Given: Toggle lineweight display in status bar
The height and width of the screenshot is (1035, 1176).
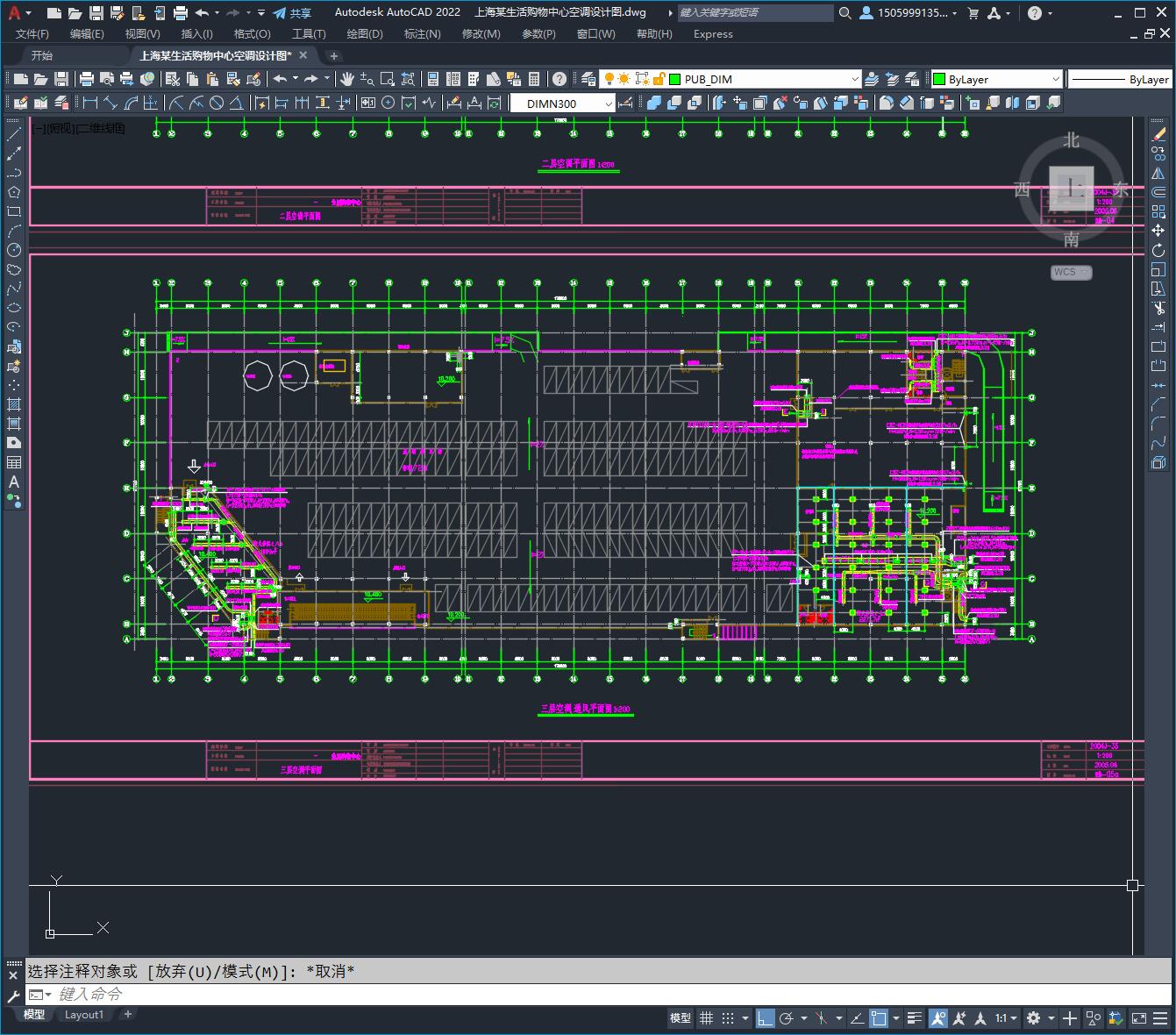Looking at the screenshot, I should 915,1018.
